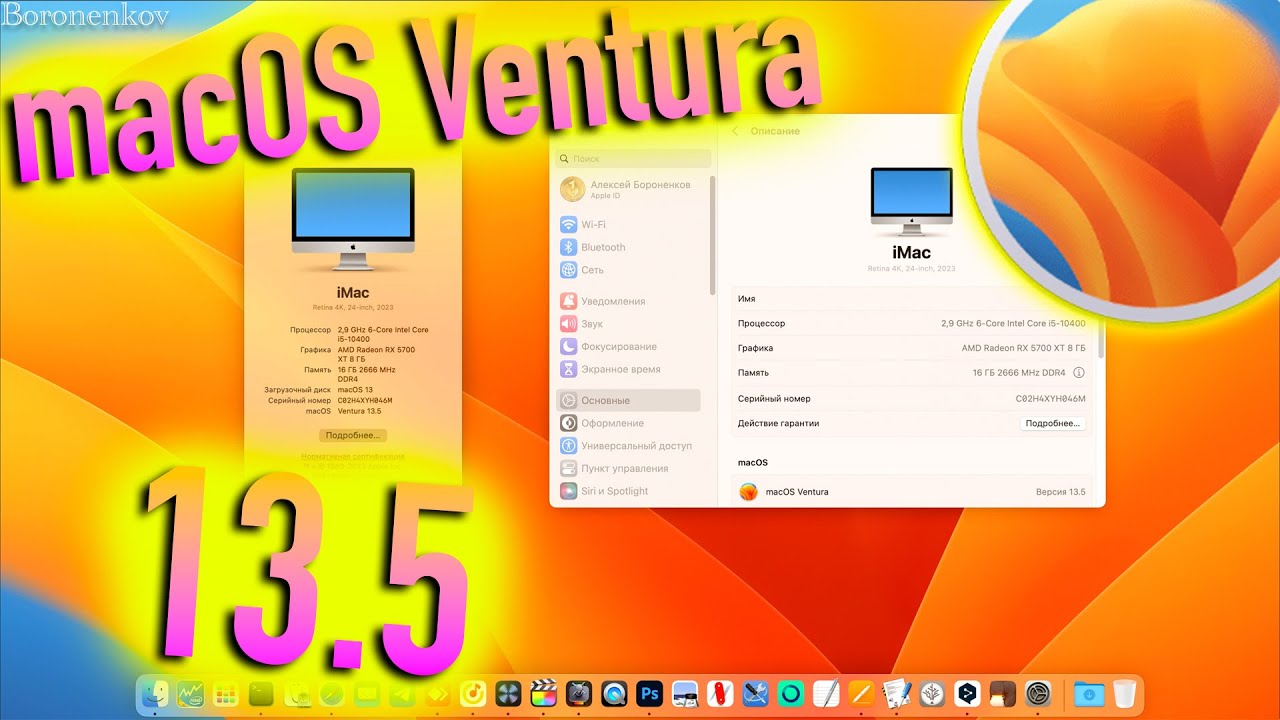Click the iMac image in About window
The image size is (1280, 720).
click(x=353, y=220)
